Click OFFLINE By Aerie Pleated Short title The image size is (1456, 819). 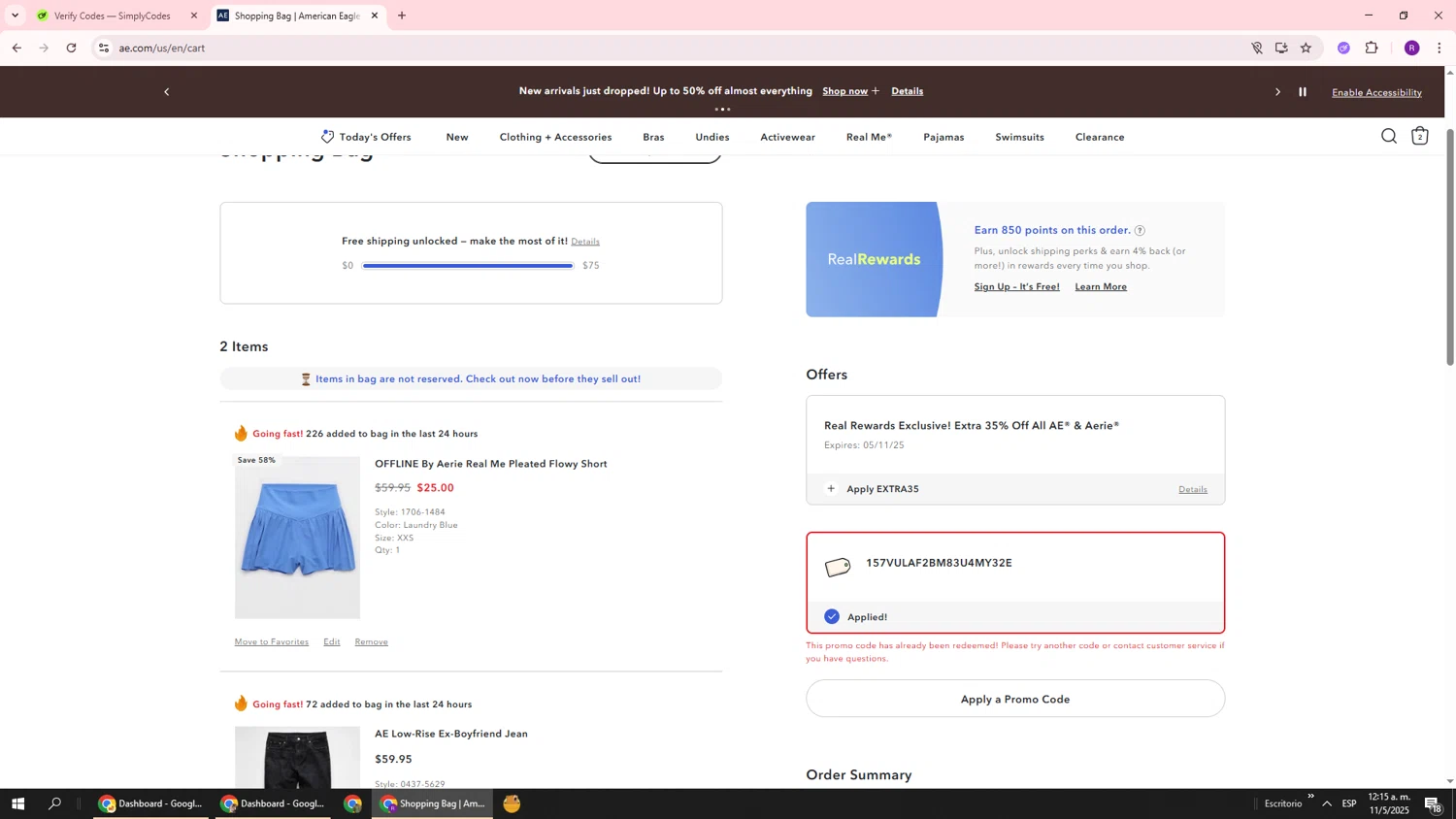click(491, 464)
